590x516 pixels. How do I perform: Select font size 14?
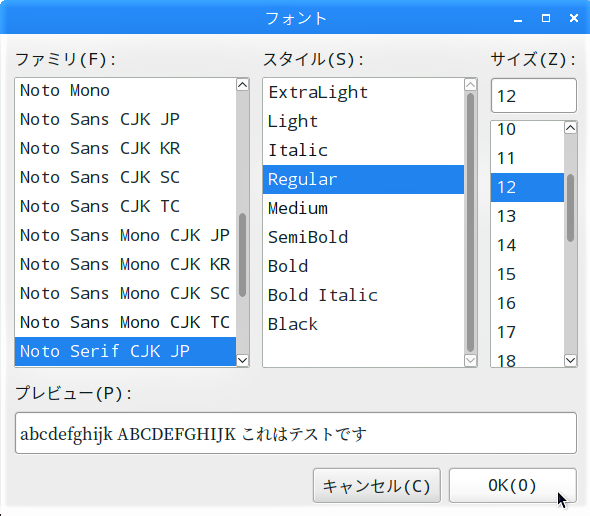click(527, 245)
